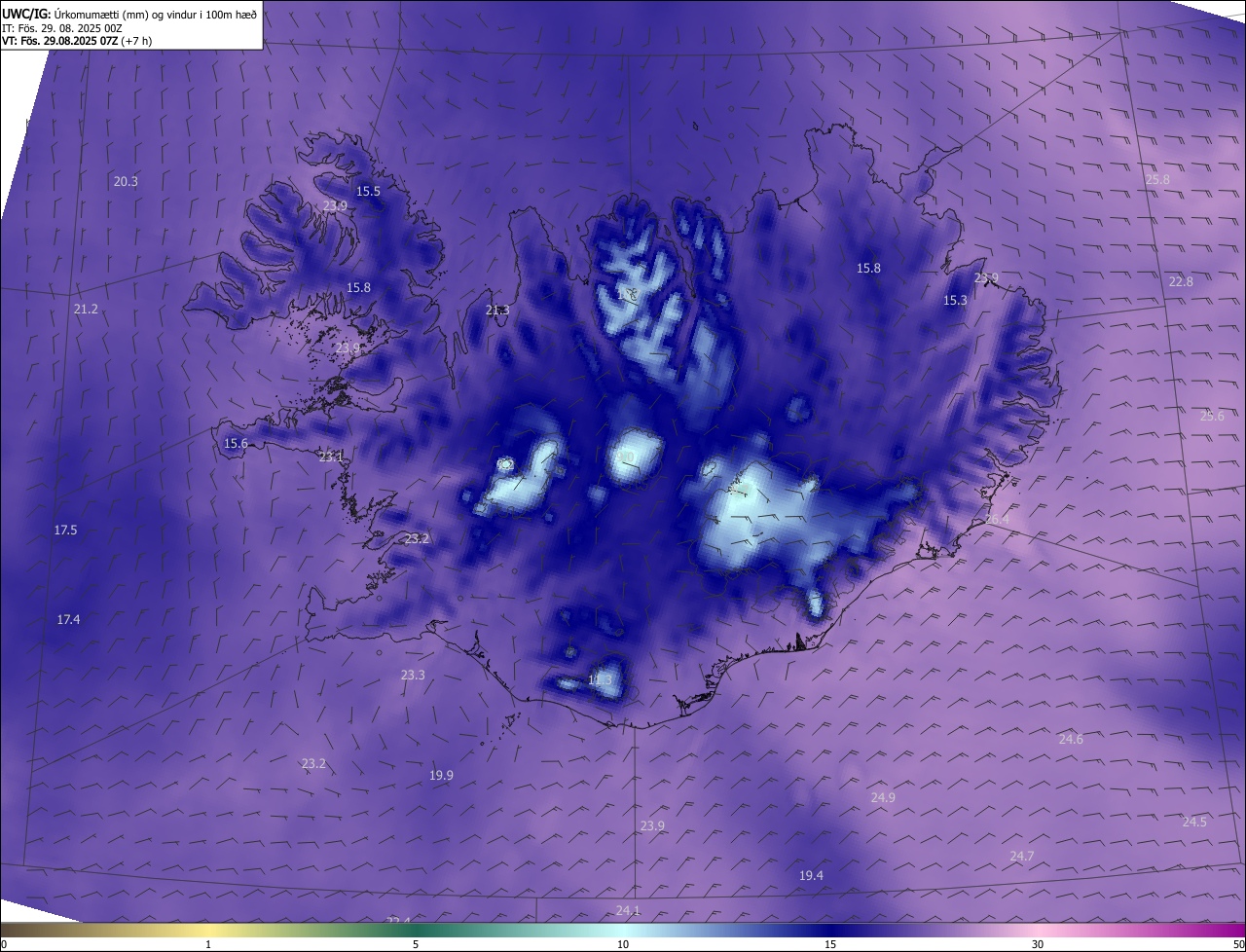This screenshot has width=1246, height=952.
Task: Click the 25.6 value on the map
Action: point(1212,416)
